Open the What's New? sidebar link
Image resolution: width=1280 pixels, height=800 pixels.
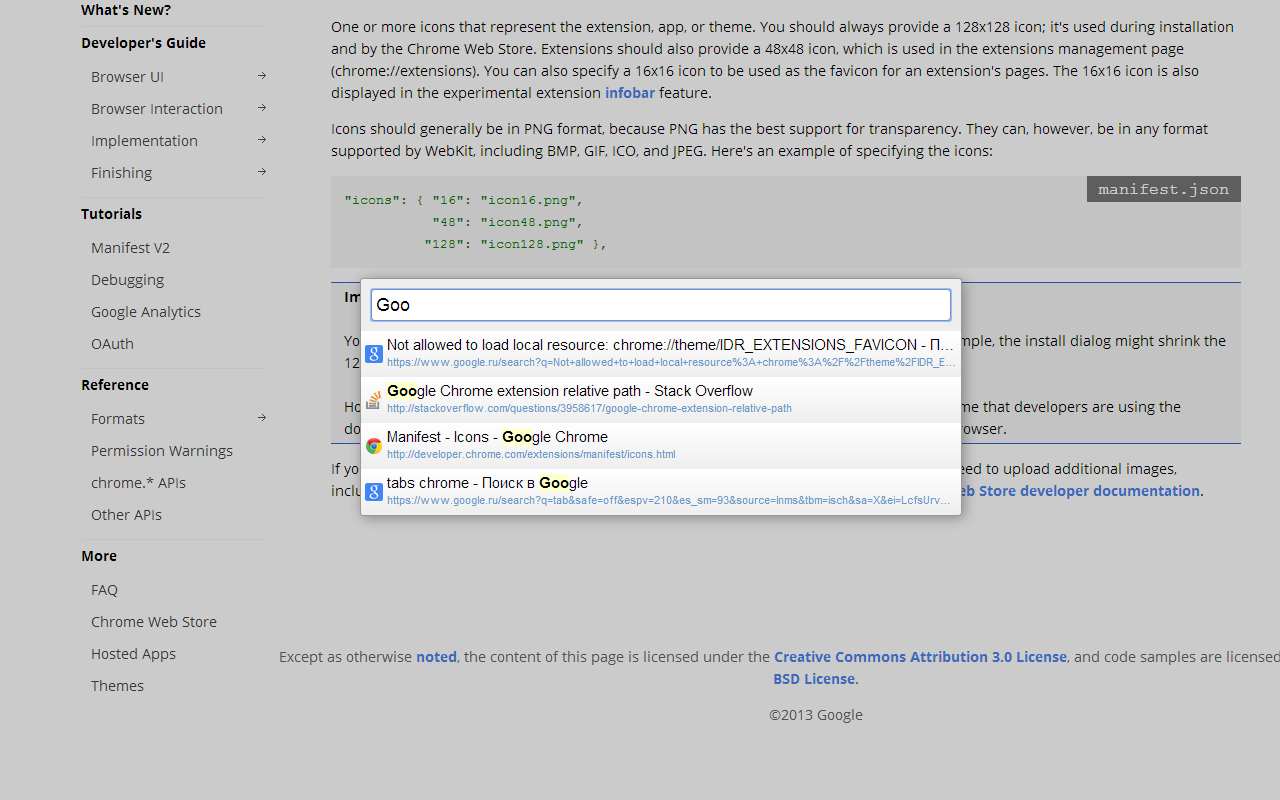click(x=126, y=10)
